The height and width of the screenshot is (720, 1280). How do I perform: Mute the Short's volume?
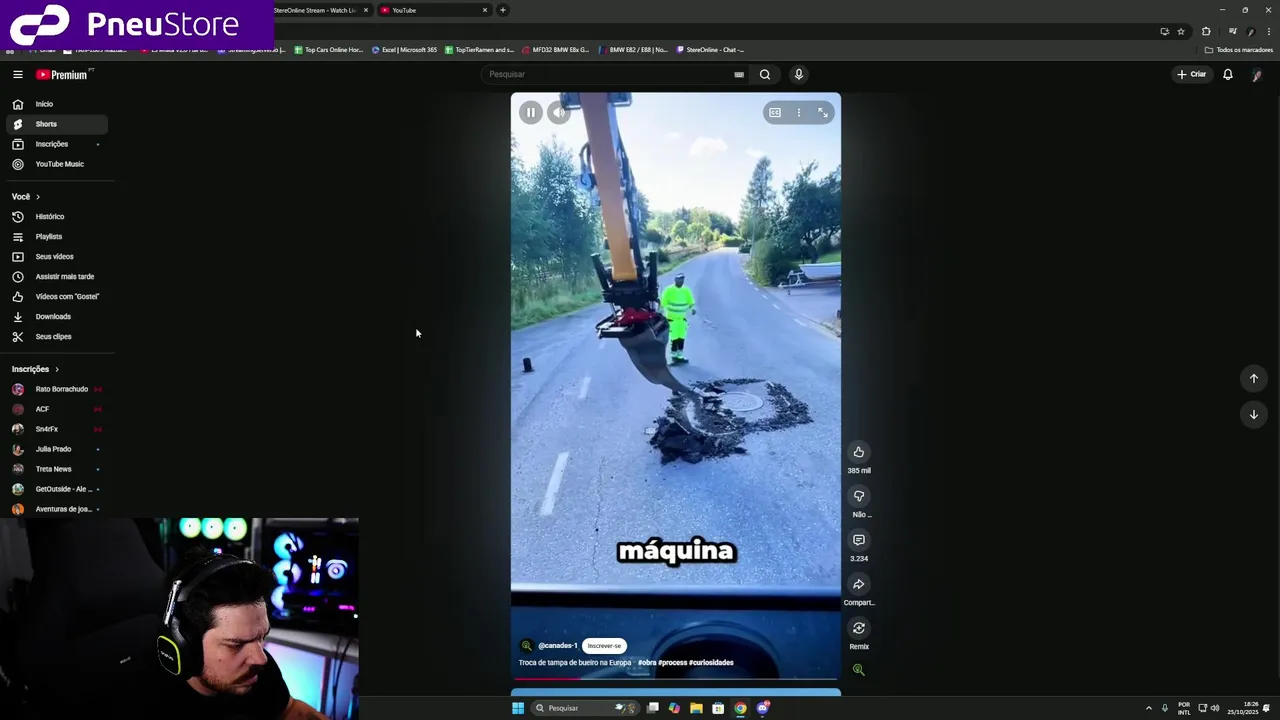559,113
